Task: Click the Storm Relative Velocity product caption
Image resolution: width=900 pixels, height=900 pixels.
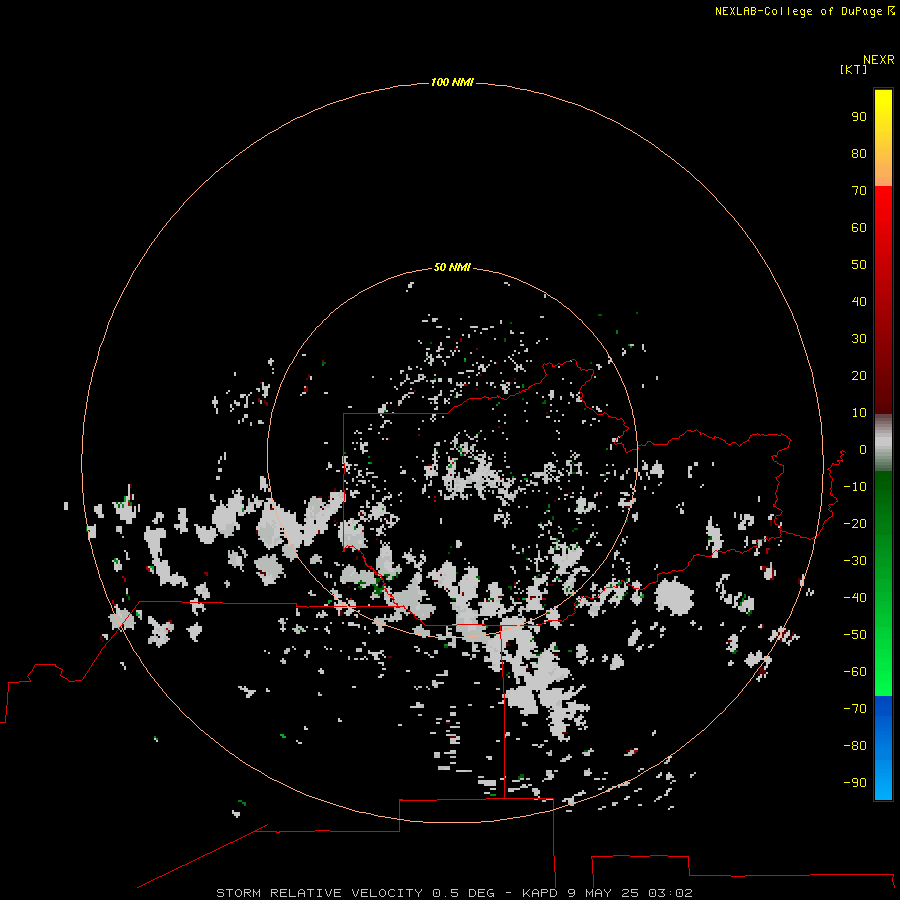Action: pyautogui.click(x=454, y=893)
